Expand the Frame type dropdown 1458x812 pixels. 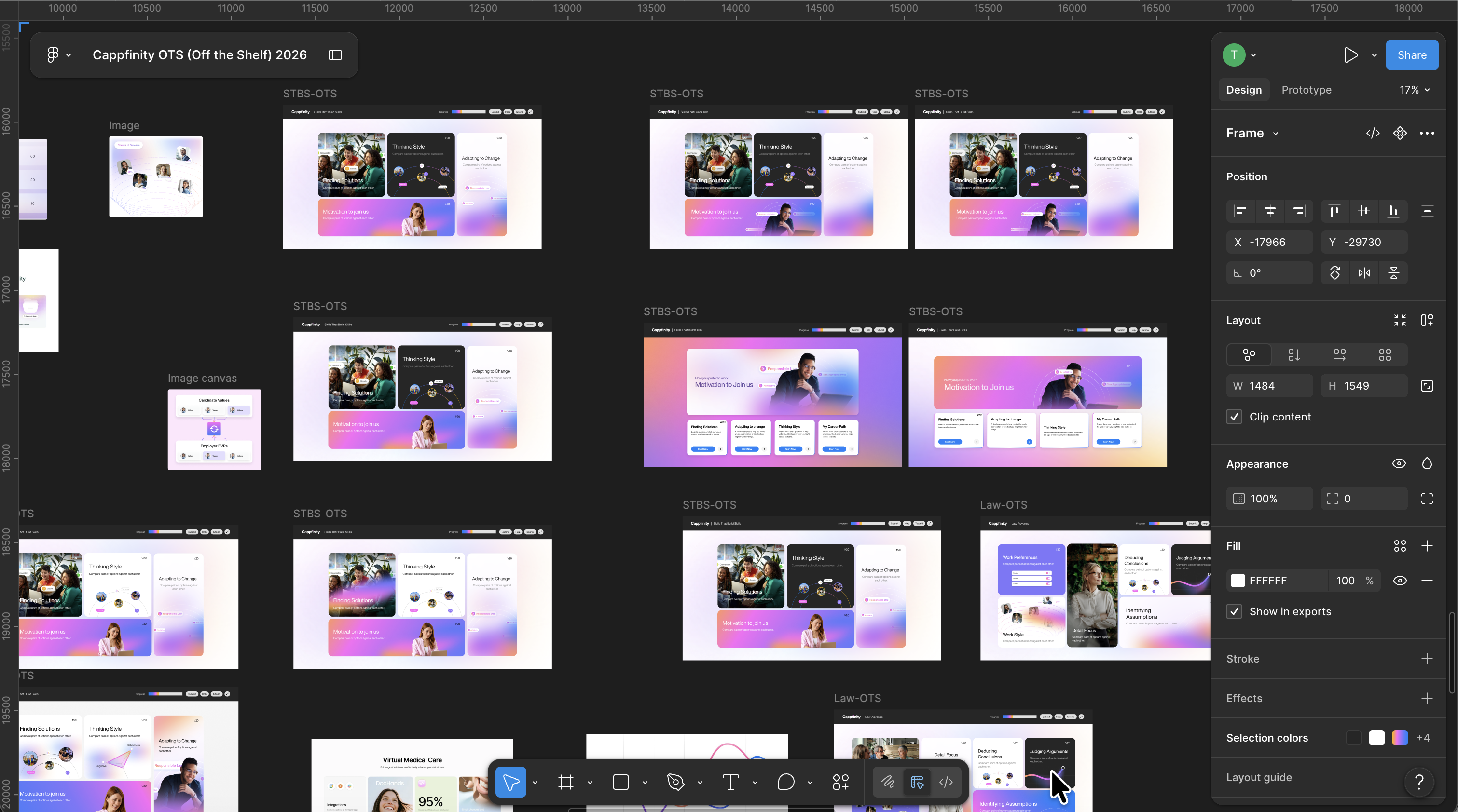click(x=1252, y=134)
